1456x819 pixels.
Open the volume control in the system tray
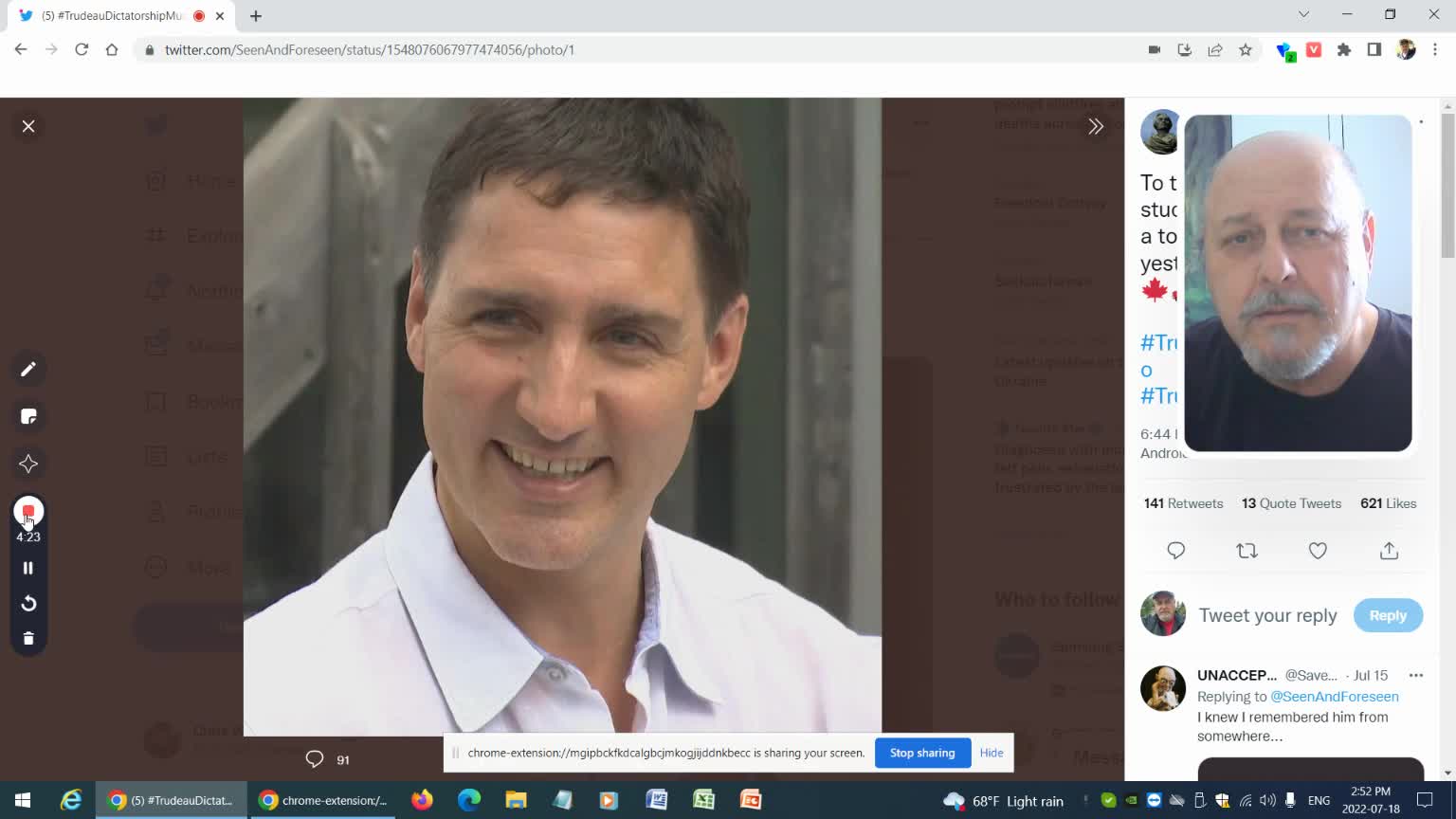click(1267, 801)
